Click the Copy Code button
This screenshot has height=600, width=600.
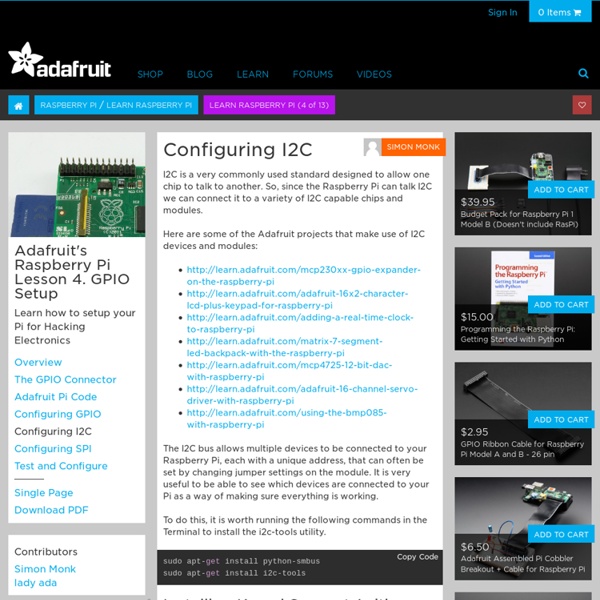[417, 557]
